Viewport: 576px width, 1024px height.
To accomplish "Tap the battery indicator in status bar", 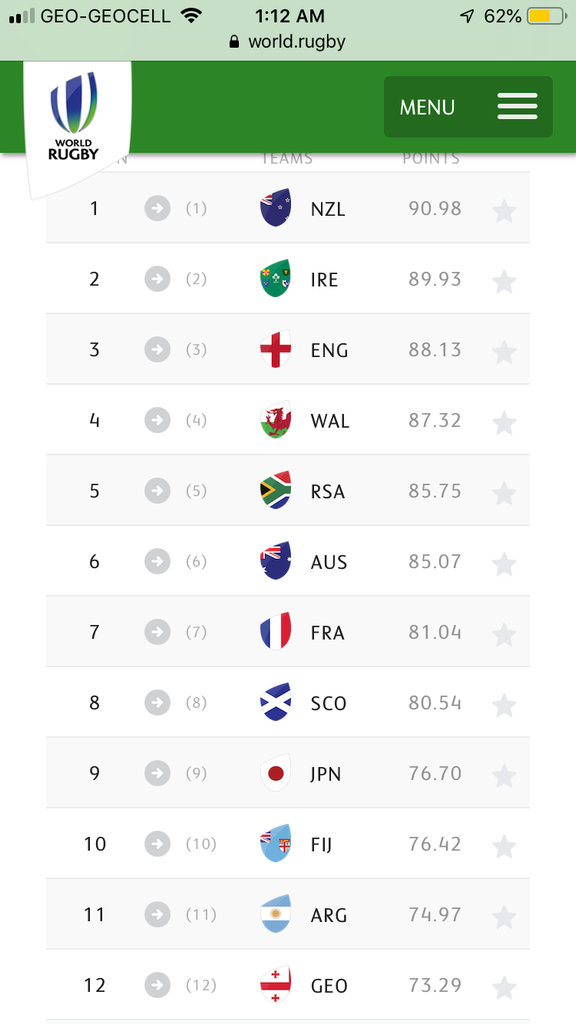I will click(546, 16).
